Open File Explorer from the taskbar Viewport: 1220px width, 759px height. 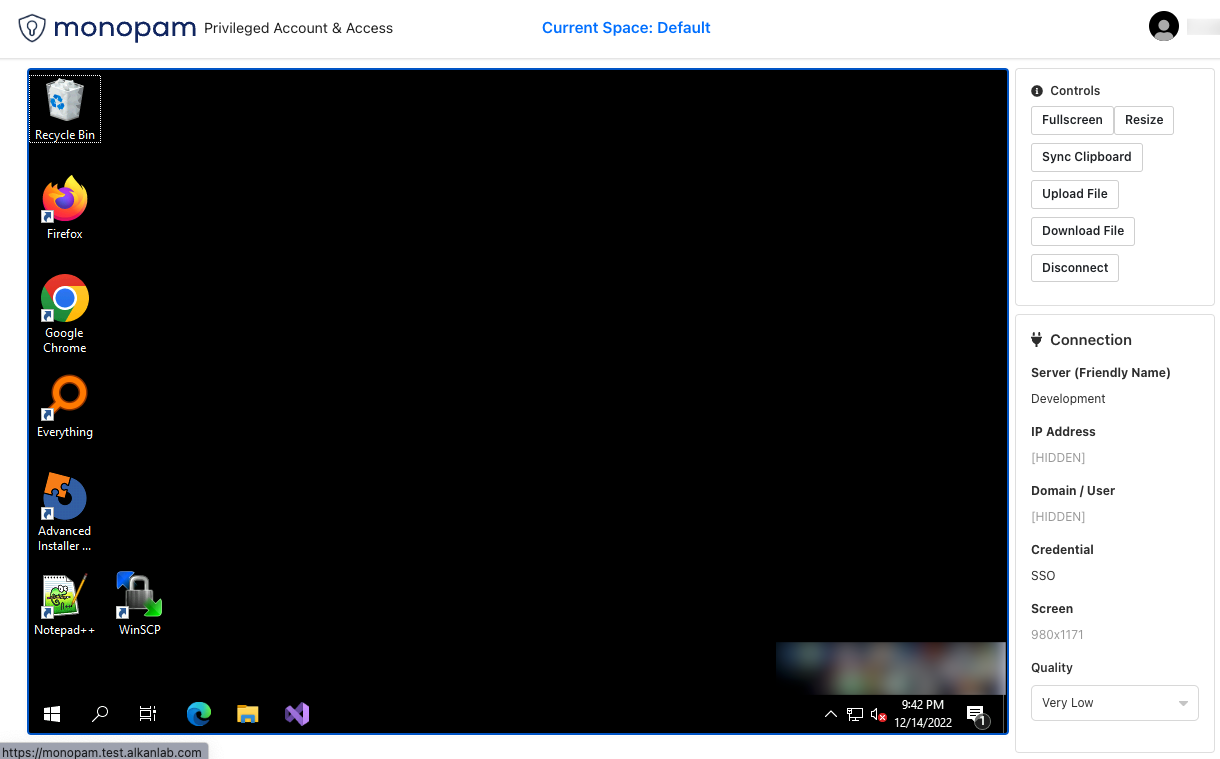[248, 713]
